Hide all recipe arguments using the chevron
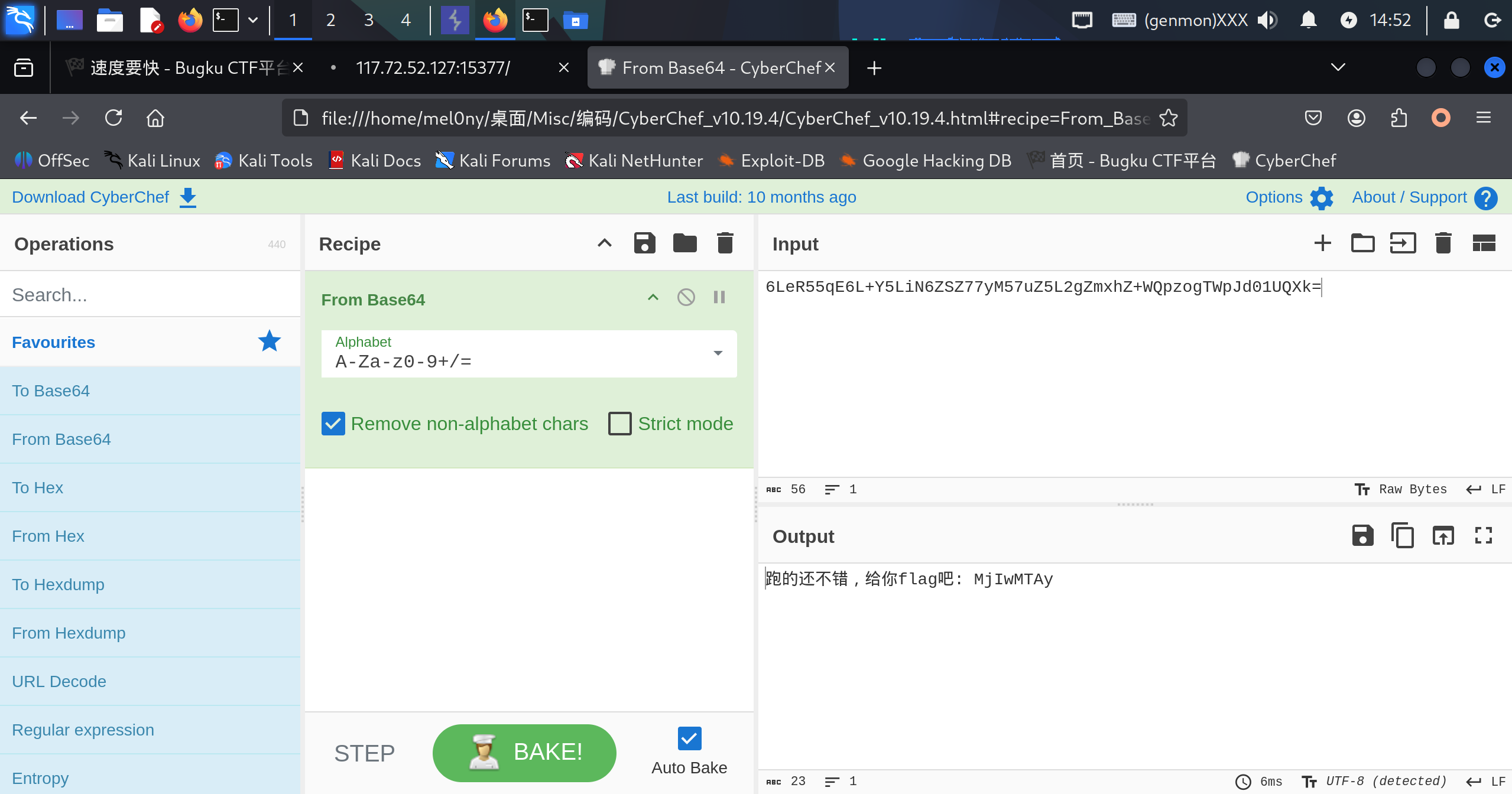The width and height of the screenshot is (1512, 794). (x=604, y=243)
